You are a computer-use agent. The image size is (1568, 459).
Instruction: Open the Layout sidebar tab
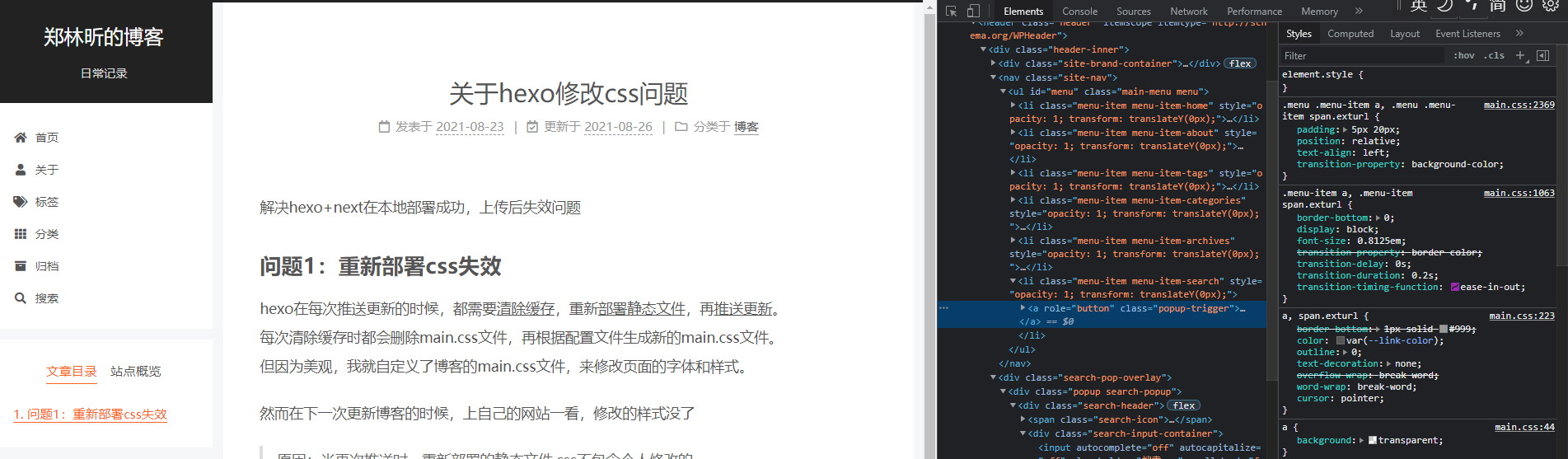point(1405,34)
